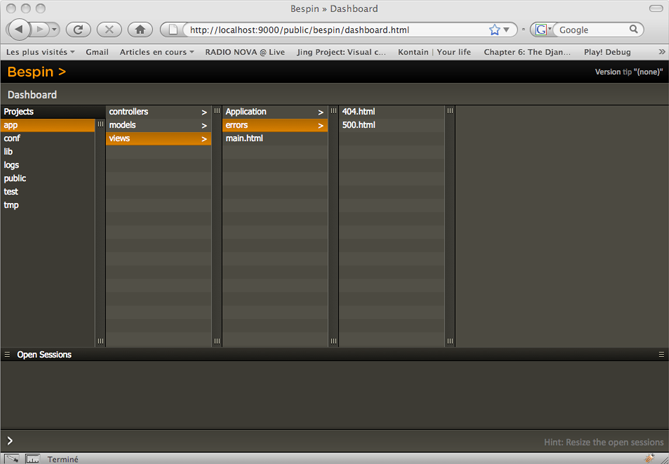Reload the page with the refresh icon
The height and width of the screenshot is (464, 669).
[x=79, y=30]
